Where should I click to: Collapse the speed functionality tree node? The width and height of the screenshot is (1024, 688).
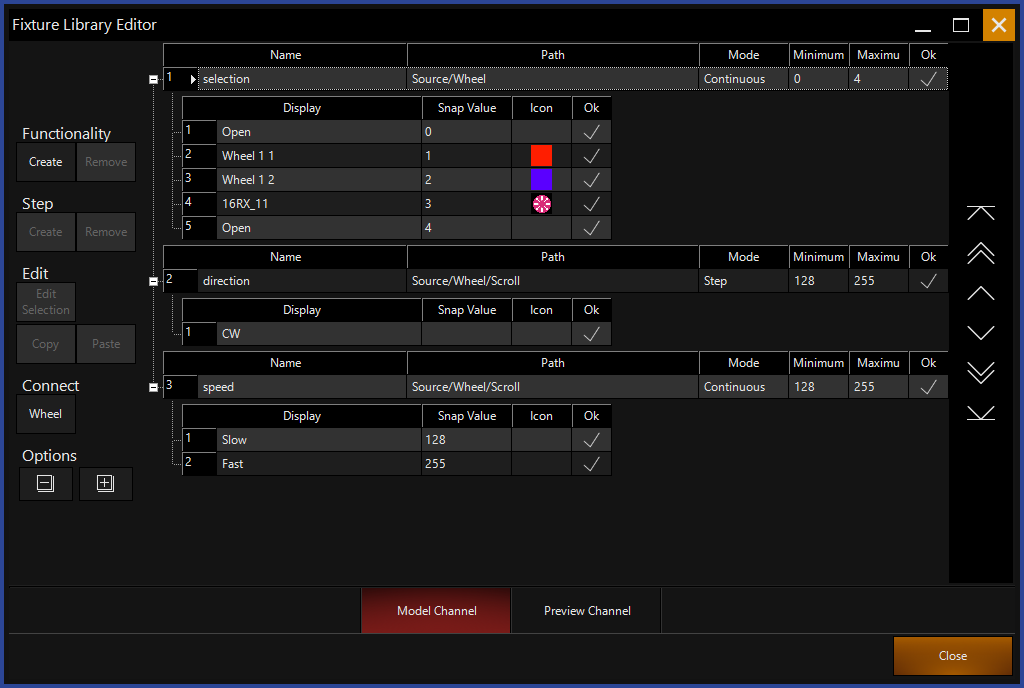click(153, 388)
